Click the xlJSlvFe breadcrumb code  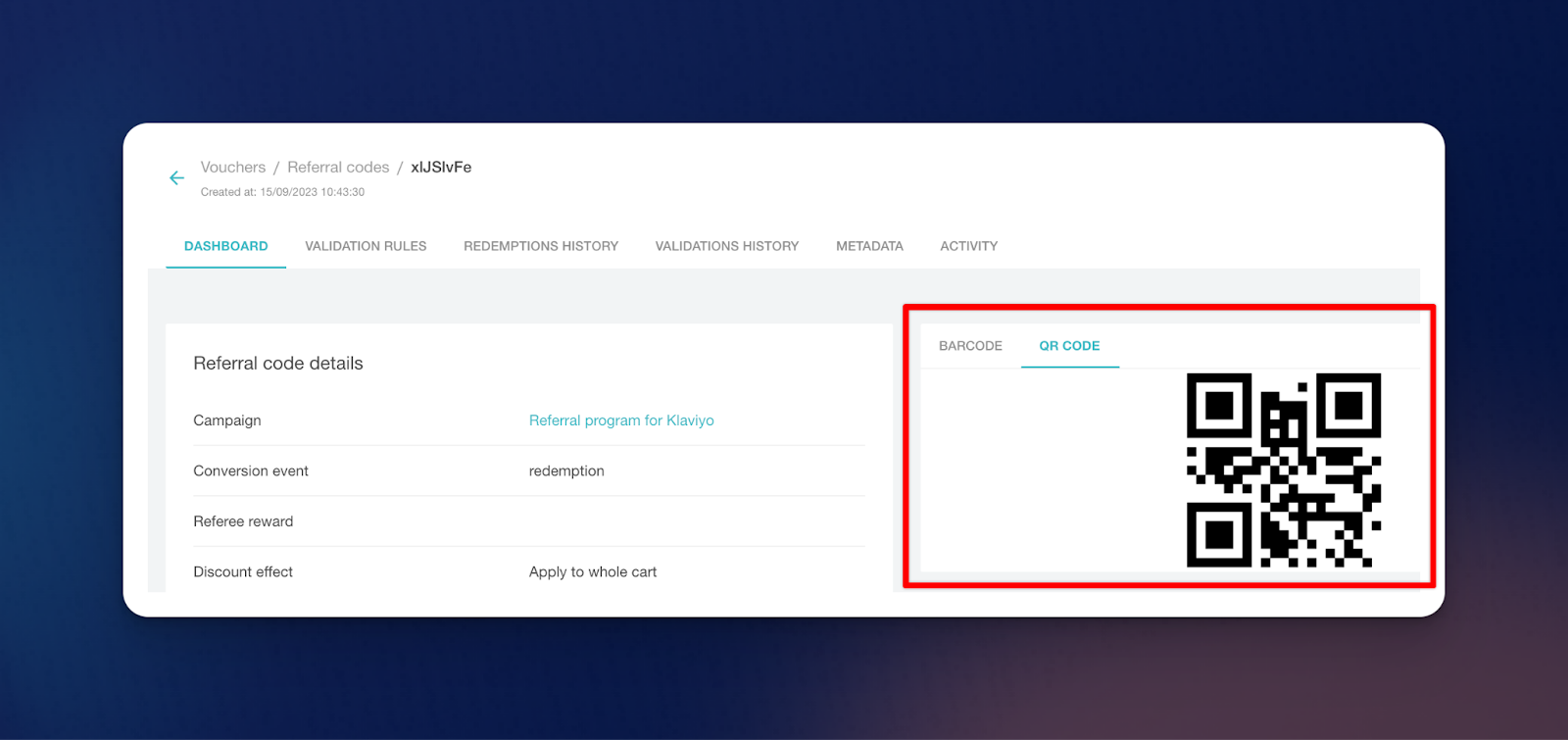[441, 168]
